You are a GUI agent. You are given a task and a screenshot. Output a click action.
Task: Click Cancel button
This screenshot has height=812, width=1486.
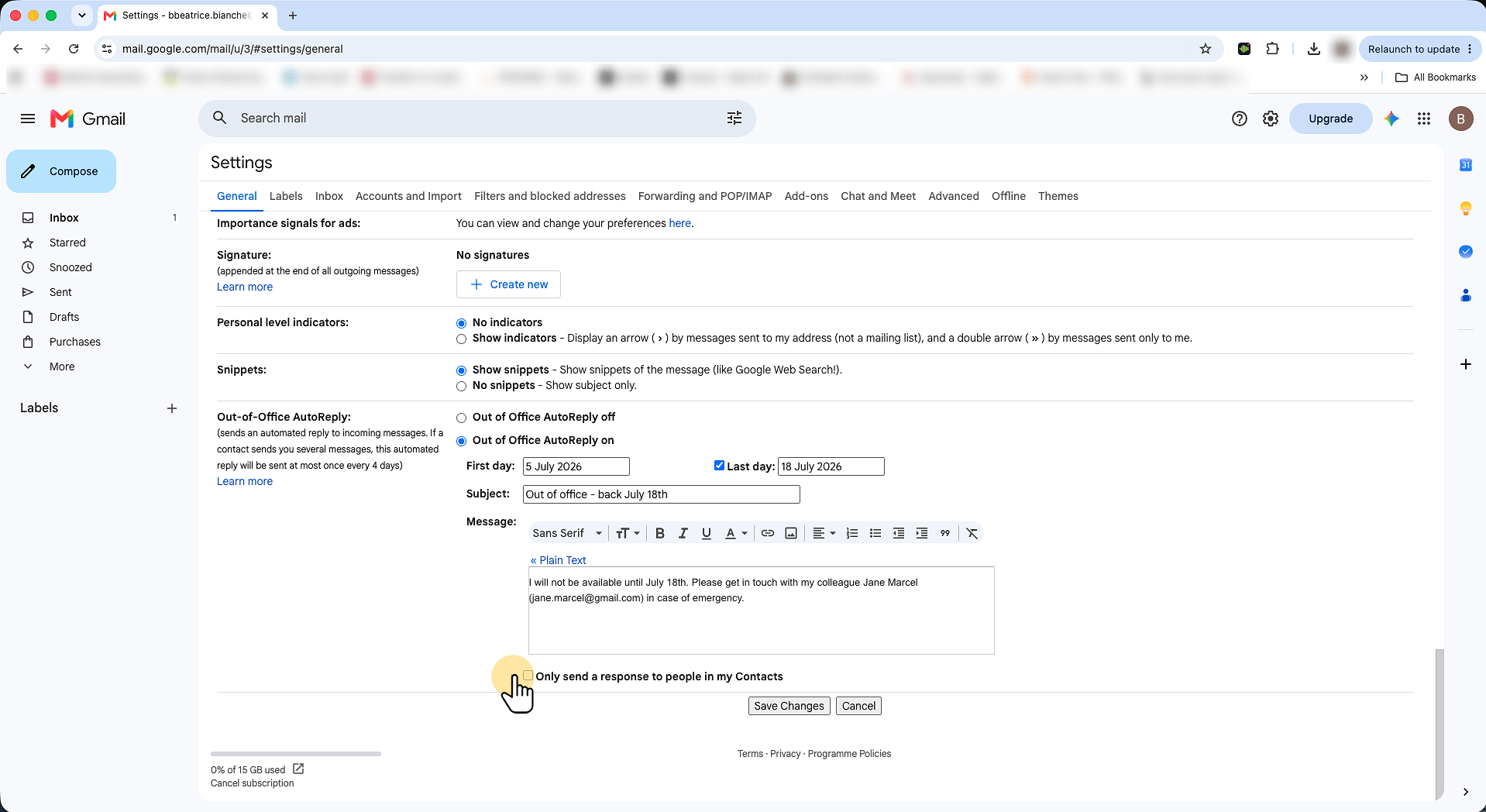click(858, 706)
